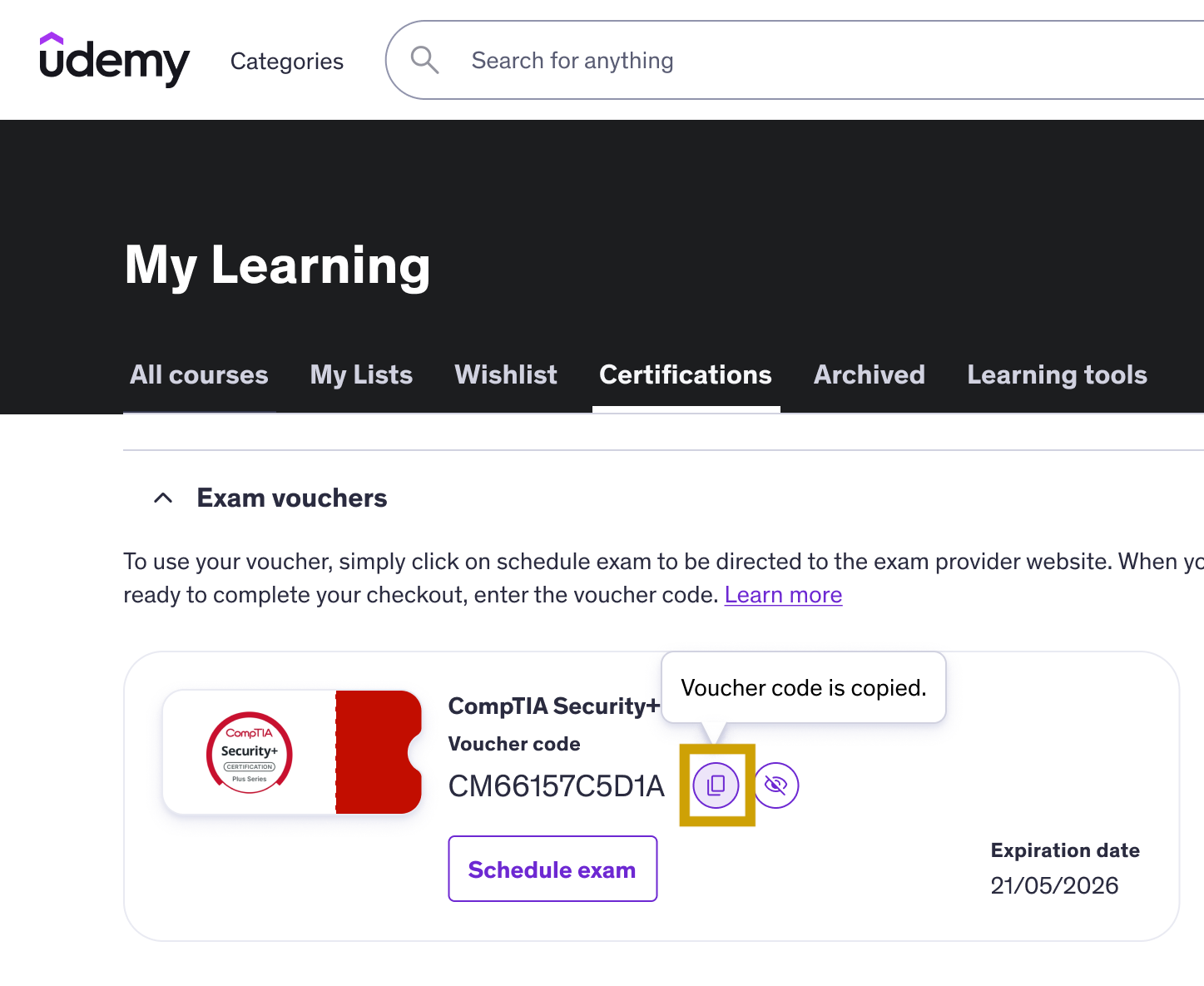Click the Schedule exam button
The width and height of the screenshot is (1204, 986).
(552, 869)
